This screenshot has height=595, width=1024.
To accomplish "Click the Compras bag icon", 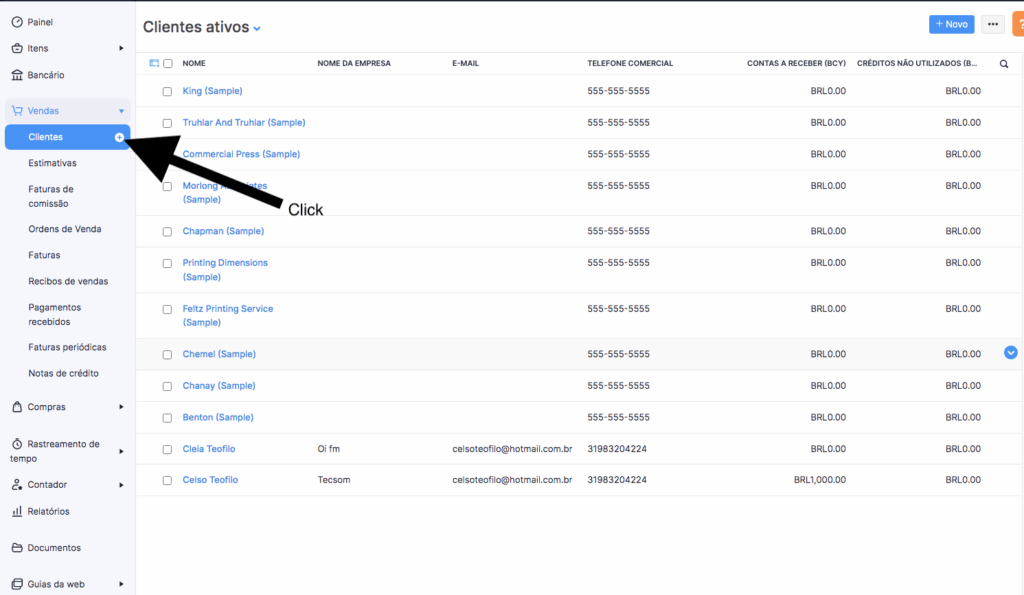I will click(17, 407).
